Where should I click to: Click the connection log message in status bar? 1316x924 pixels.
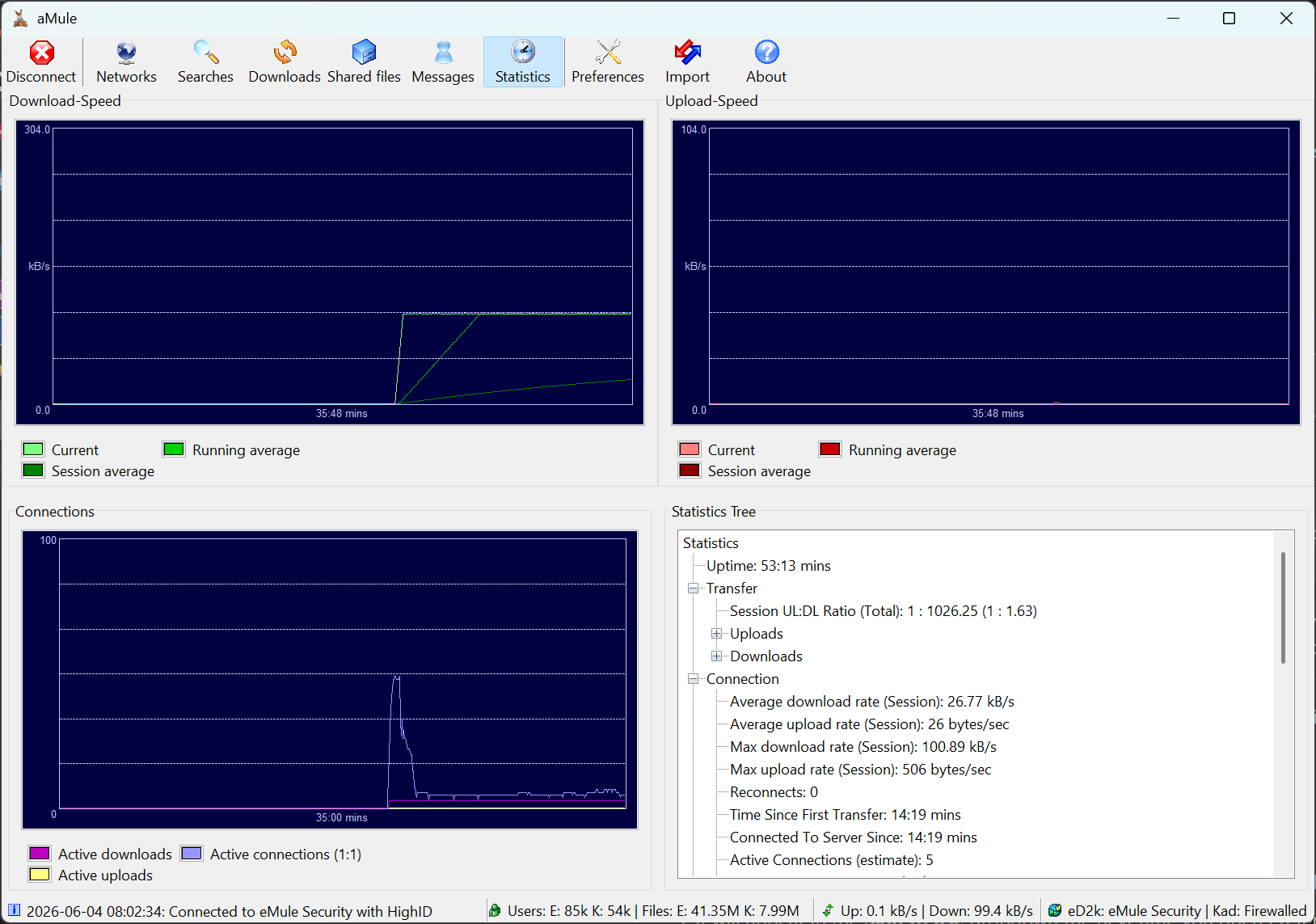click(x=230, y=911)
